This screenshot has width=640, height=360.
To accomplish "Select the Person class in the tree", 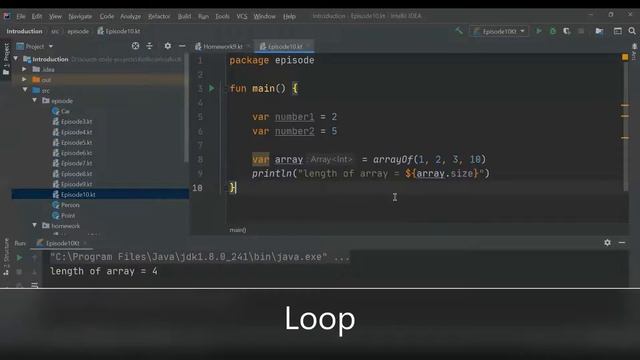I will tap(66, 205).
